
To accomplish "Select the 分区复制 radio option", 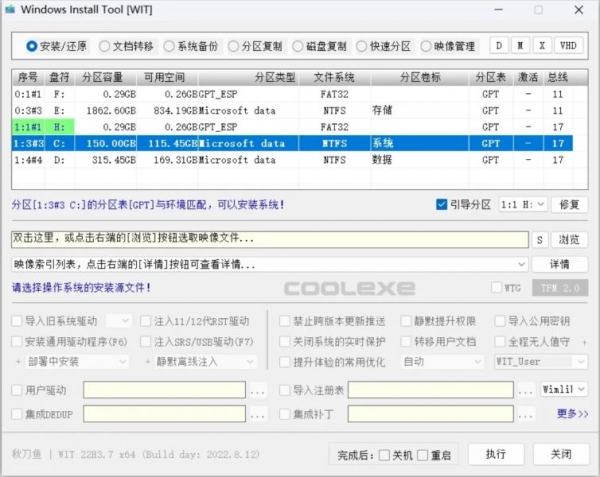I will [255, 46].
